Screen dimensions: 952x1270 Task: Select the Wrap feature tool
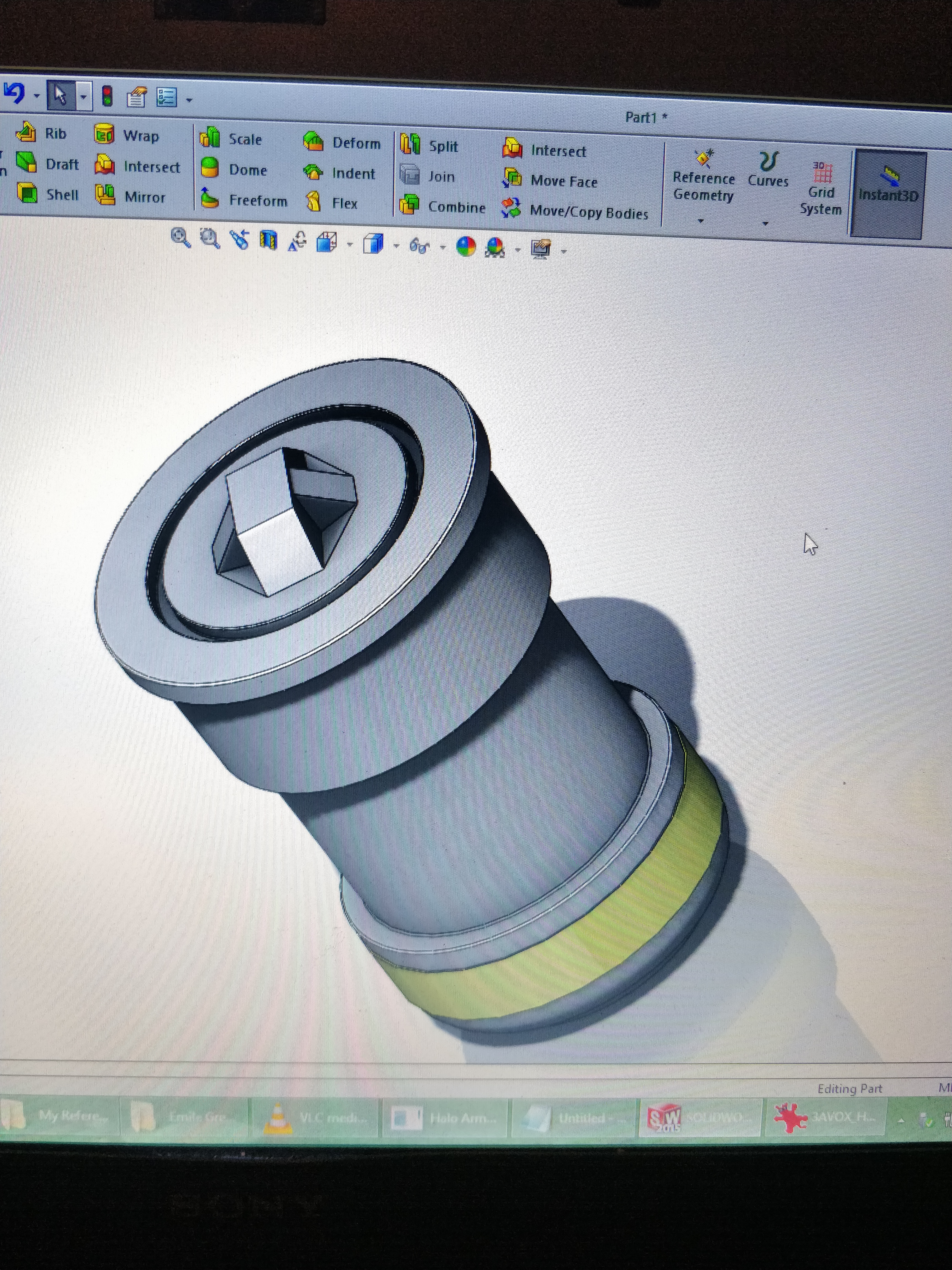127,136
